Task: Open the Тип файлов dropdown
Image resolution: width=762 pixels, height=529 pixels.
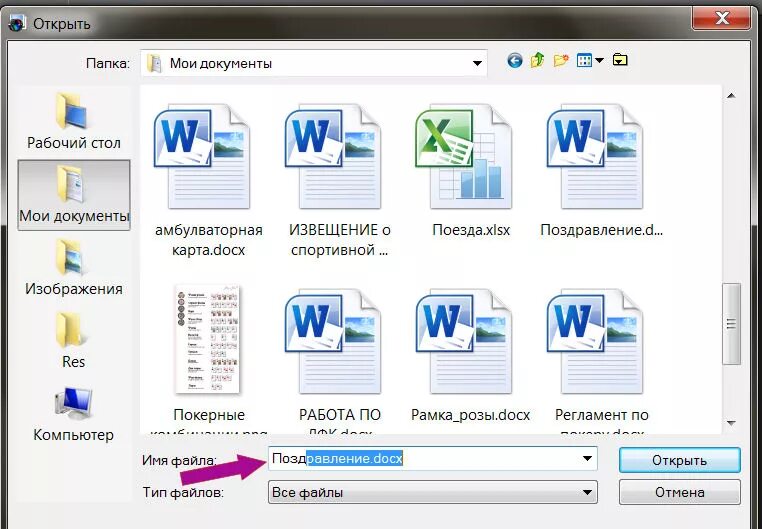Action: point(433,493)
